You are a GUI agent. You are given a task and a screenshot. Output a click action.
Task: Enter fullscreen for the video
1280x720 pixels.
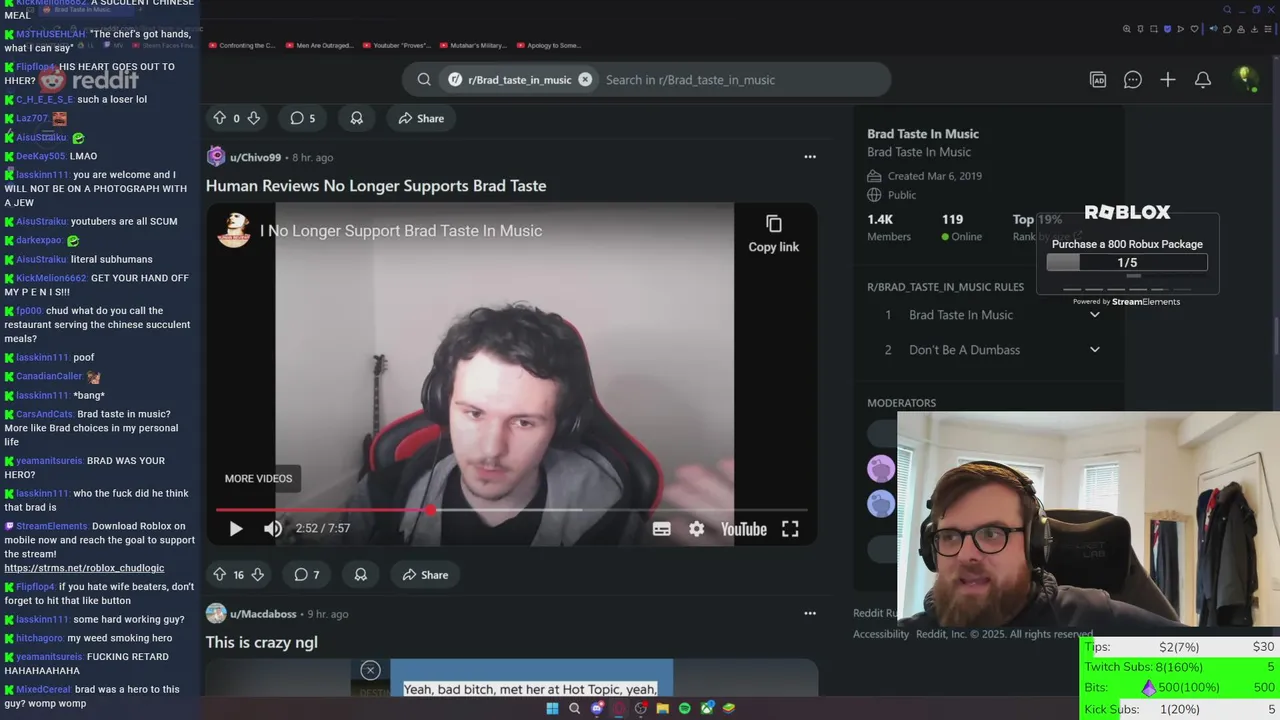tap(790, 529)
